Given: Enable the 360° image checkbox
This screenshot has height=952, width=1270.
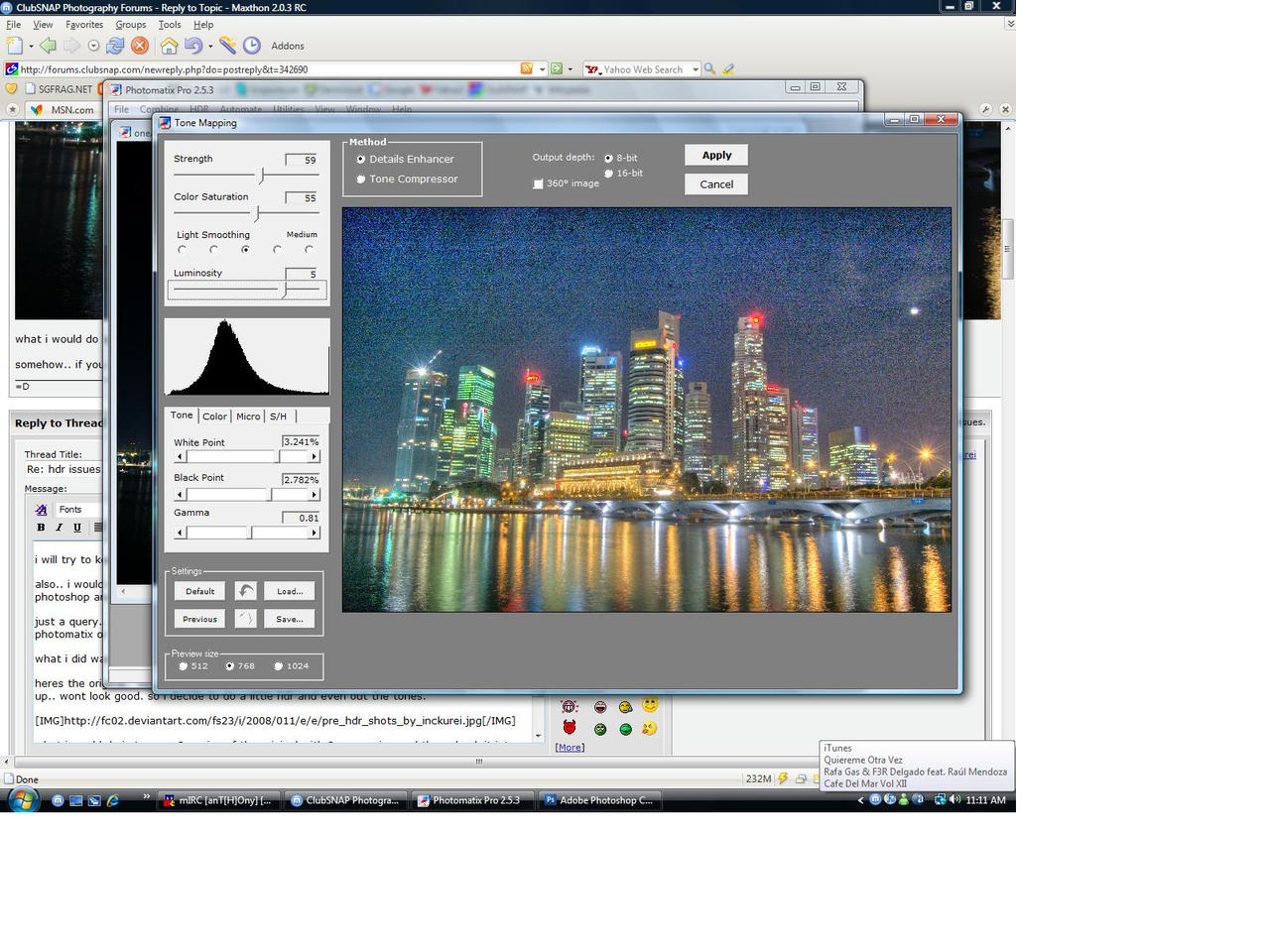Looking at the screenshot, I should tap(538, 183).
